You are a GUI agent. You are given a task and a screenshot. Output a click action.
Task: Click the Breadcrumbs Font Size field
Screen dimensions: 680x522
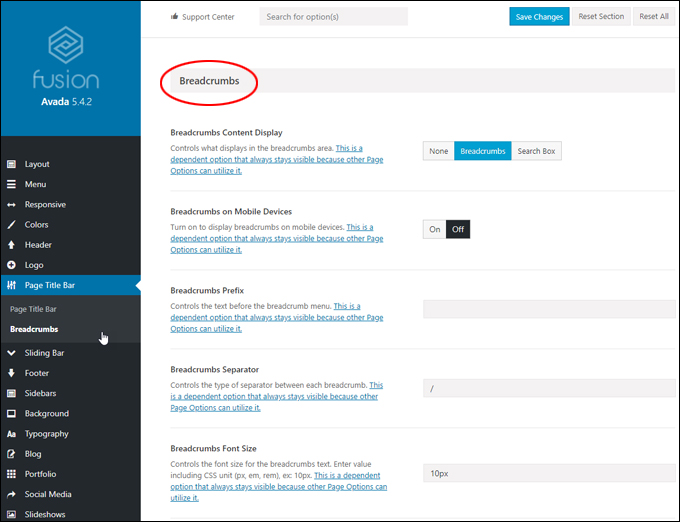coord(549,473)
